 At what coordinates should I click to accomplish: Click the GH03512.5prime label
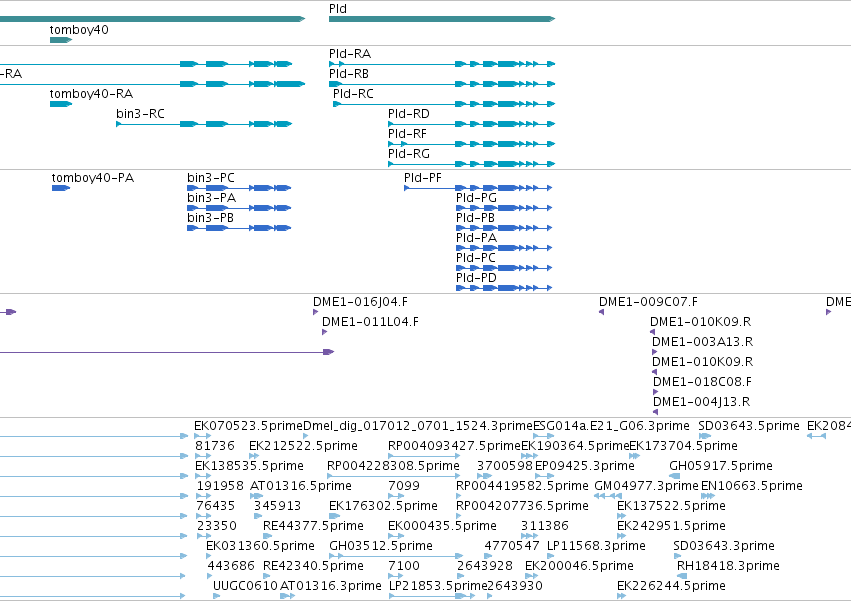pyautogui.click(x=381, y=546)
